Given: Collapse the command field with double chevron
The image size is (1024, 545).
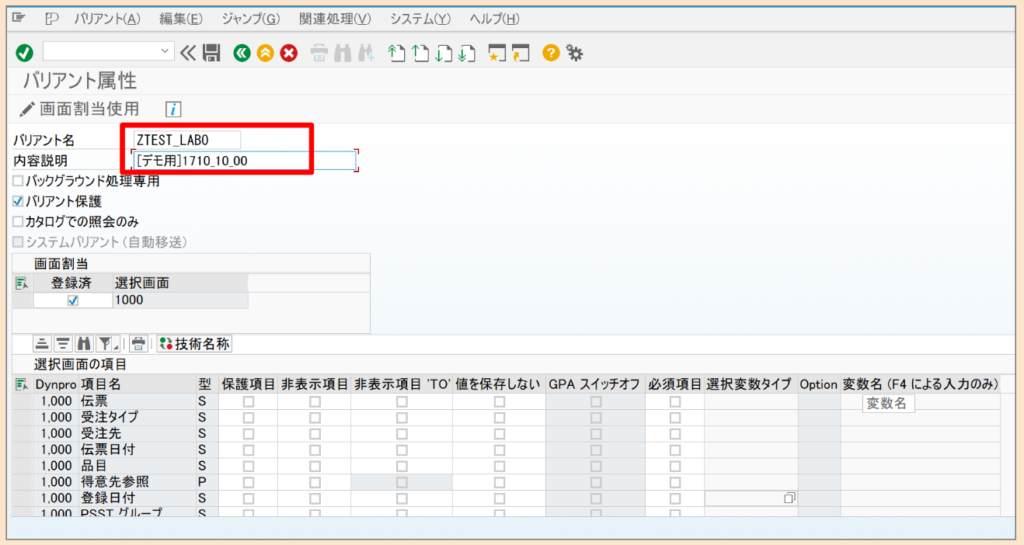Looking at the screenshot, I should (x=188, y=53).
